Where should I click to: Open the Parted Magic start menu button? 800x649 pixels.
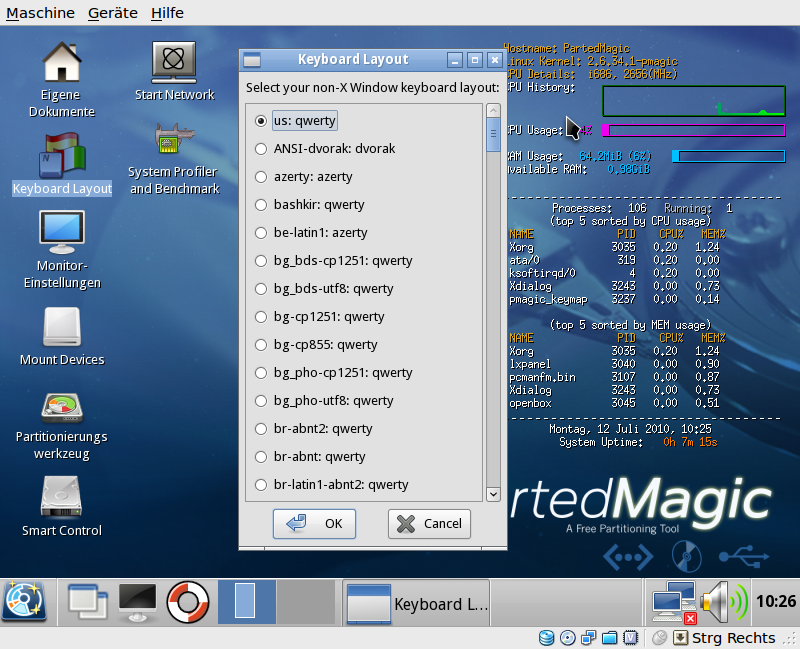coord(24,602)
